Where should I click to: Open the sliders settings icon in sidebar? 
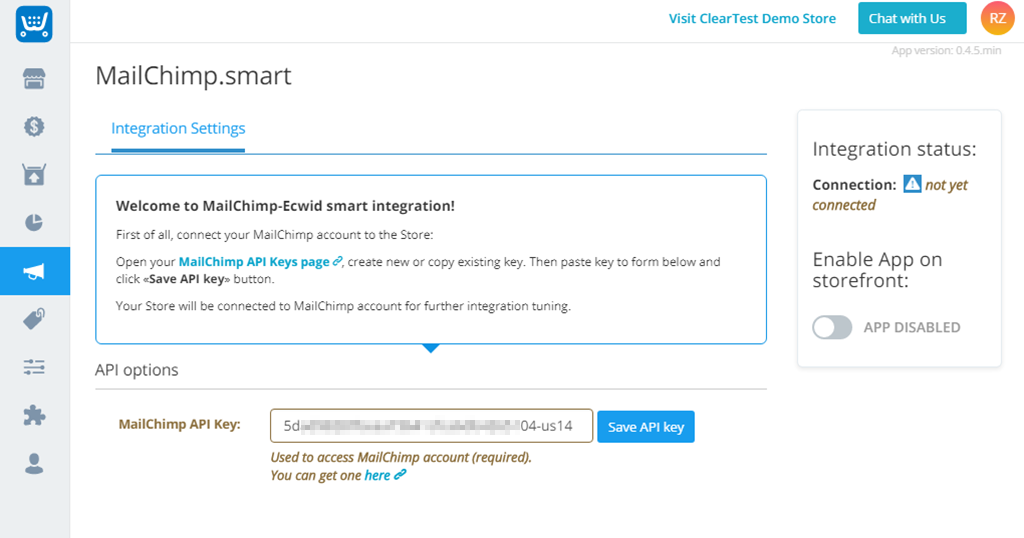pos(34,367)
